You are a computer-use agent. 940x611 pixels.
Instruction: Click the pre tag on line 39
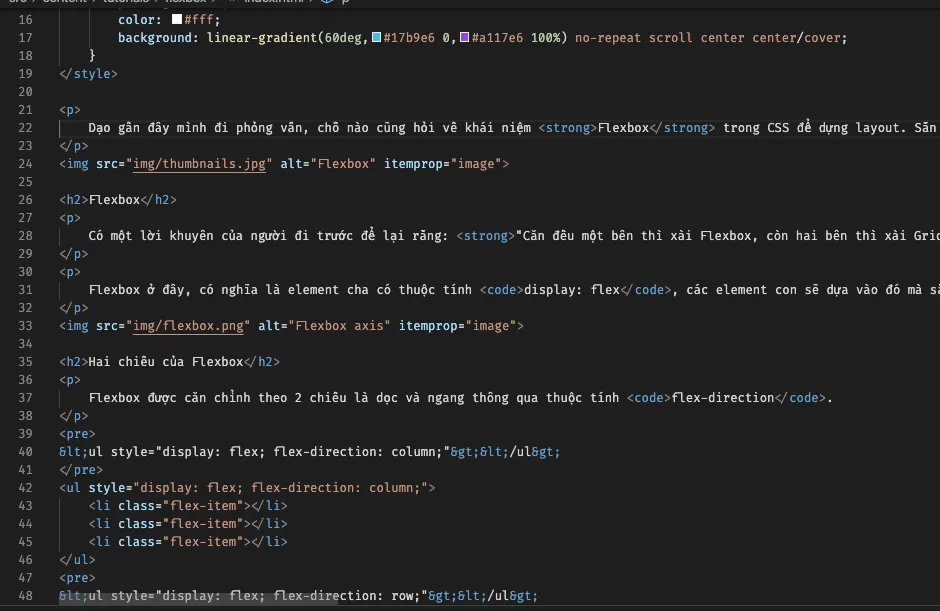coord(77,433)
